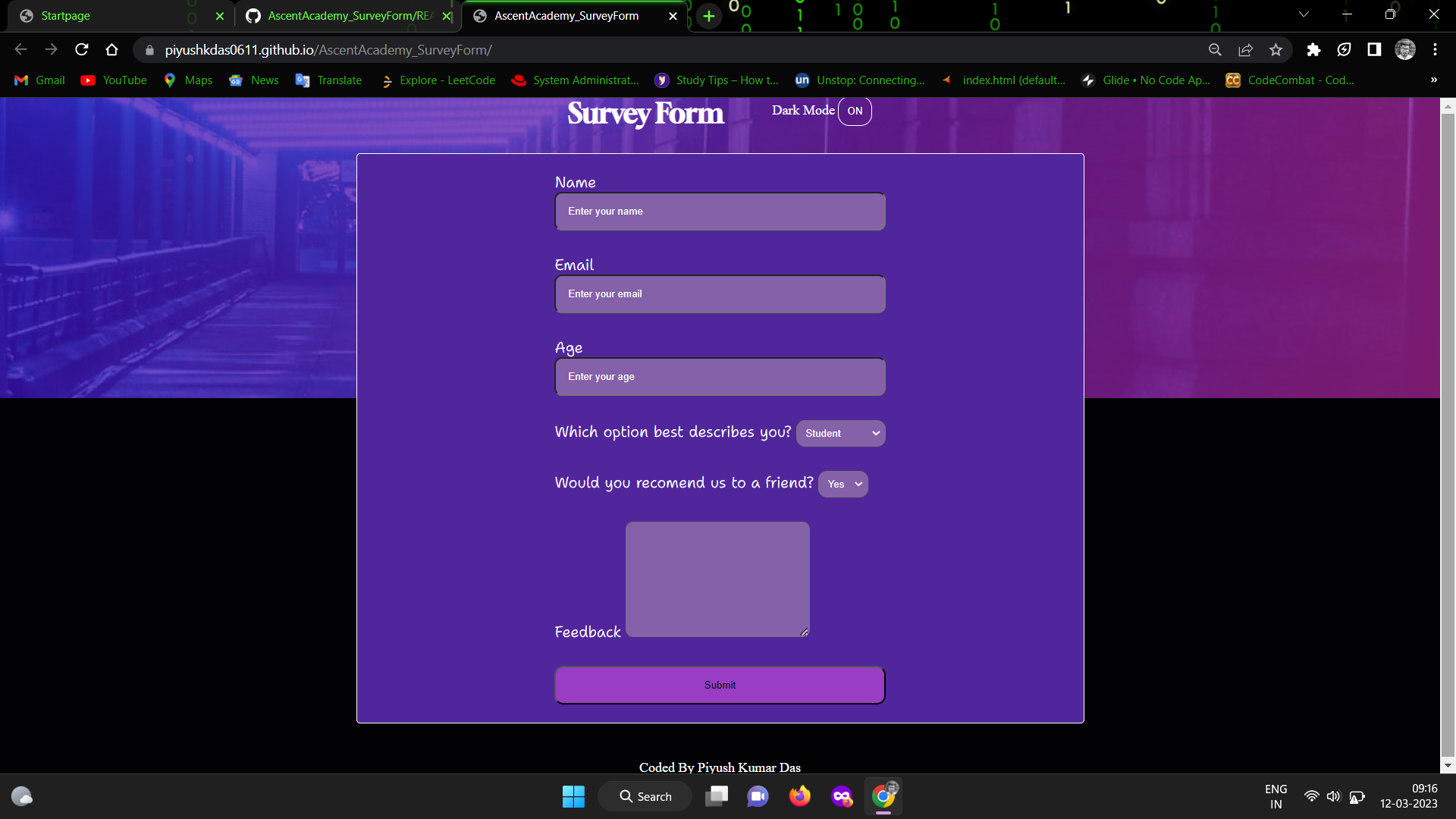
Task: Open the Extensions puzzle icon
Action: [1314, 49]
